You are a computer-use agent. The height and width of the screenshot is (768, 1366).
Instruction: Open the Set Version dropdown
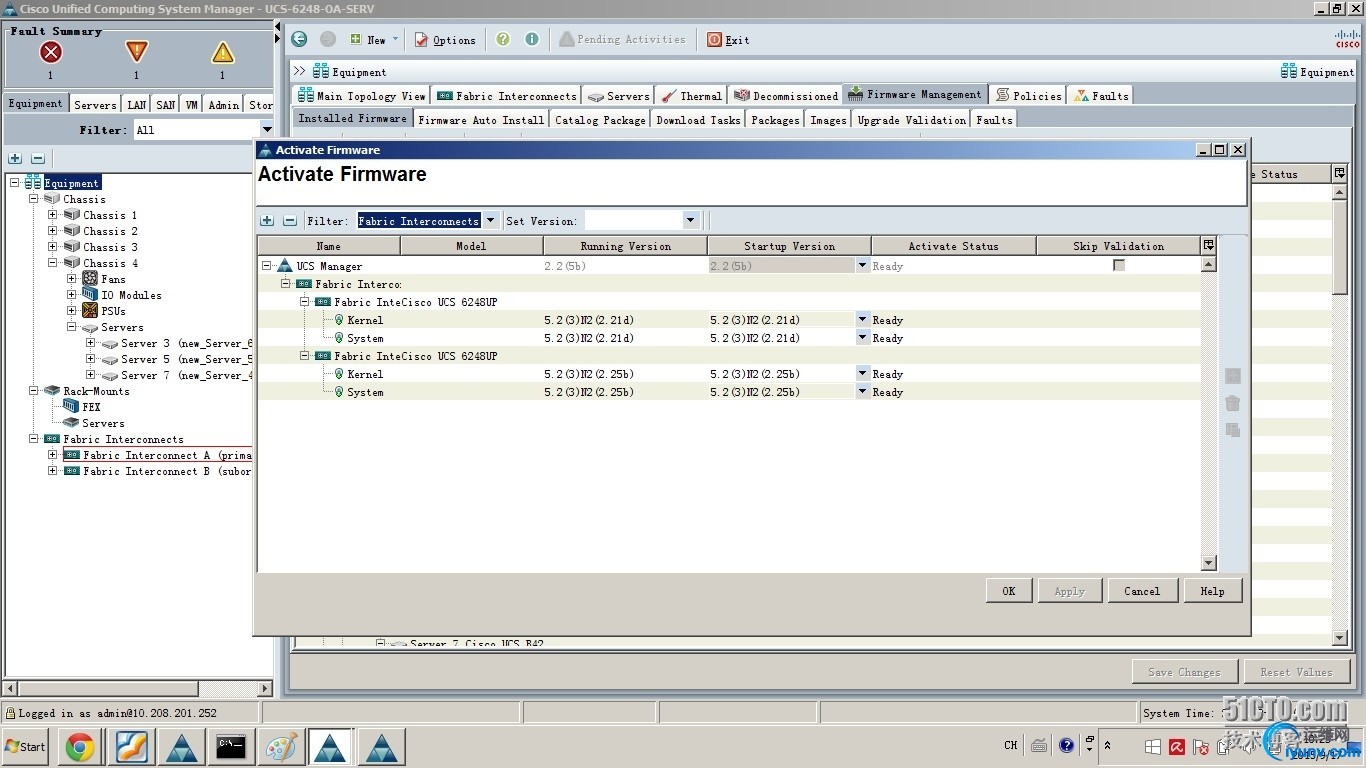tap(690, 220)
